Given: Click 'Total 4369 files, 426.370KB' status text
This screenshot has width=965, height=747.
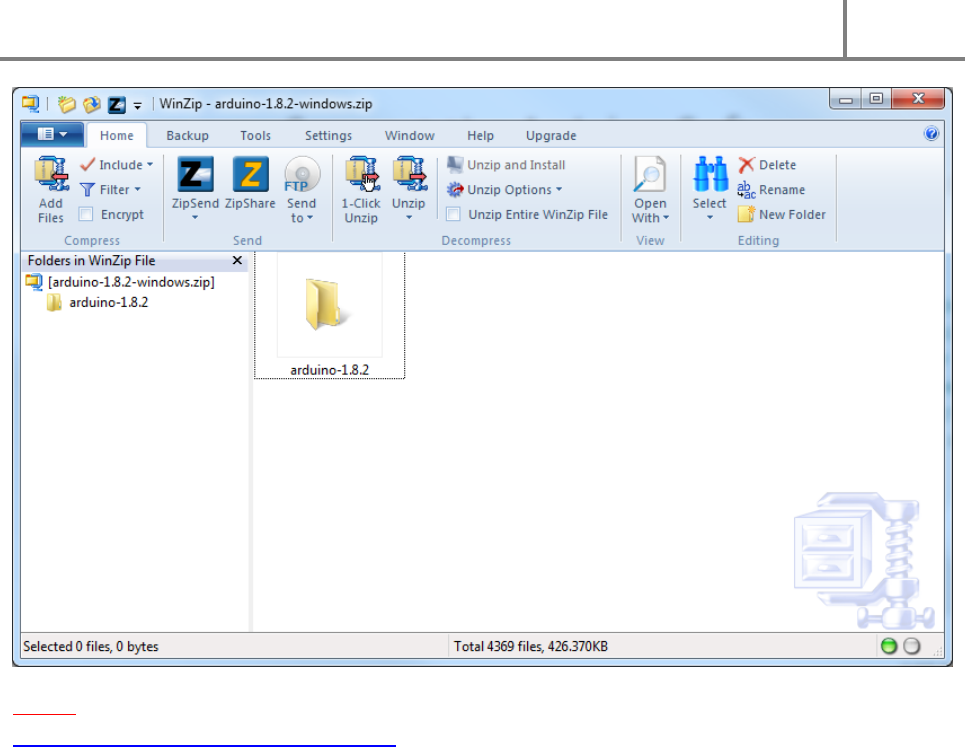Looking at the screenshot, I should point(531,647).
